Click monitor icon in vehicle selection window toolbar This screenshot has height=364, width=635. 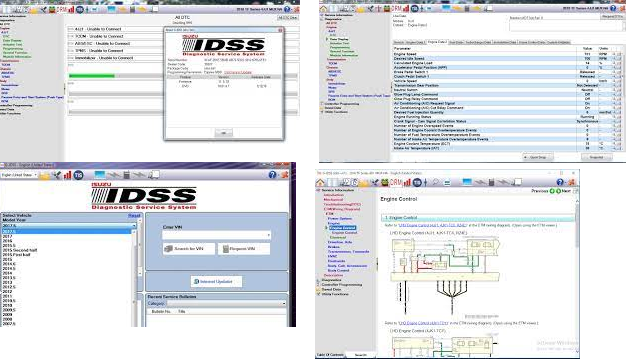tap(99, 175)
